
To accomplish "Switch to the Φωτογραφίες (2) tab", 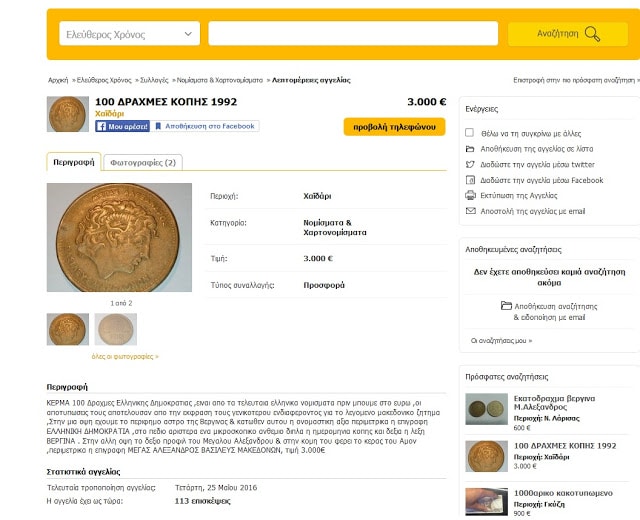I will 143,162.
